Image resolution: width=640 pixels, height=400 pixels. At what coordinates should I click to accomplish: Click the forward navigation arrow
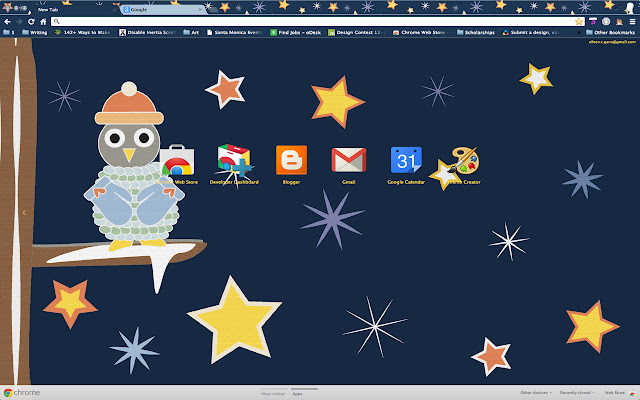tap(19, 22)
